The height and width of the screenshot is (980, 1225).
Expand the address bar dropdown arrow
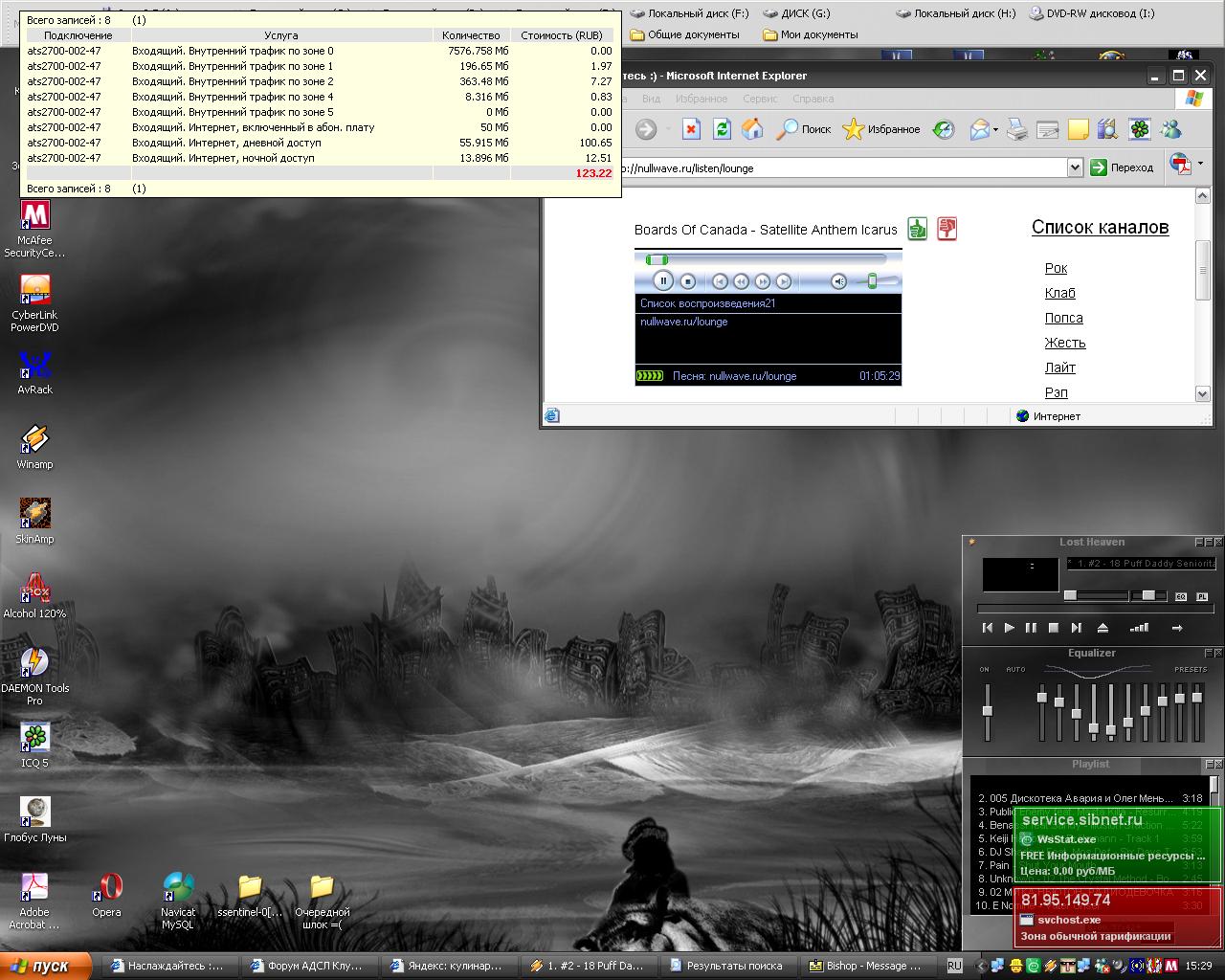1074,167
